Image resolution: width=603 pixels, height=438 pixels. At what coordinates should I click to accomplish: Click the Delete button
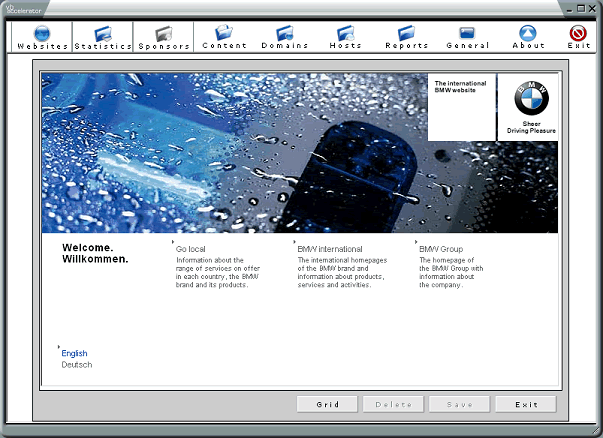[x=393, y=404]
